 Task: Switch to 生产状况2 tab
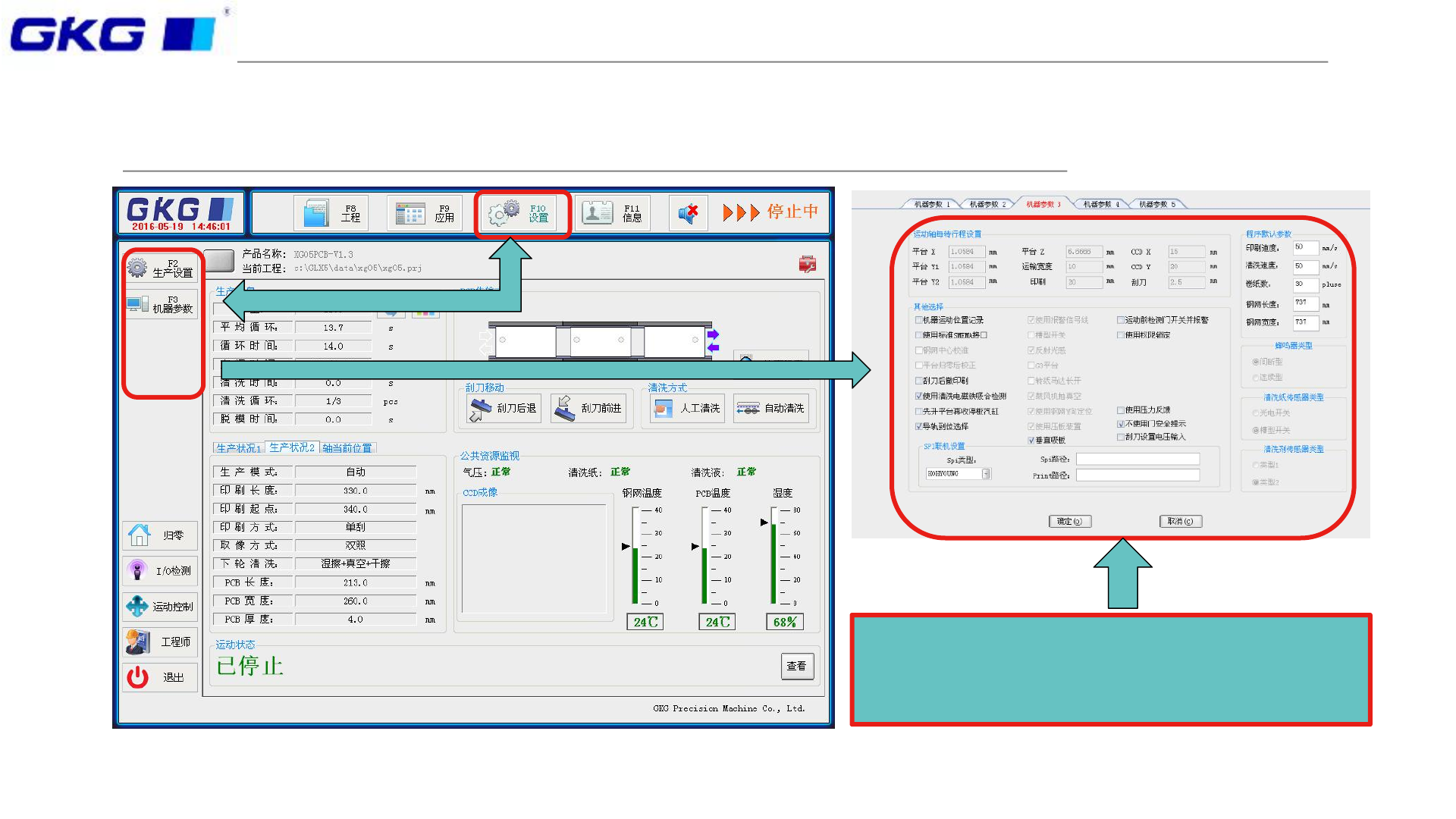(x=292, y=447)
